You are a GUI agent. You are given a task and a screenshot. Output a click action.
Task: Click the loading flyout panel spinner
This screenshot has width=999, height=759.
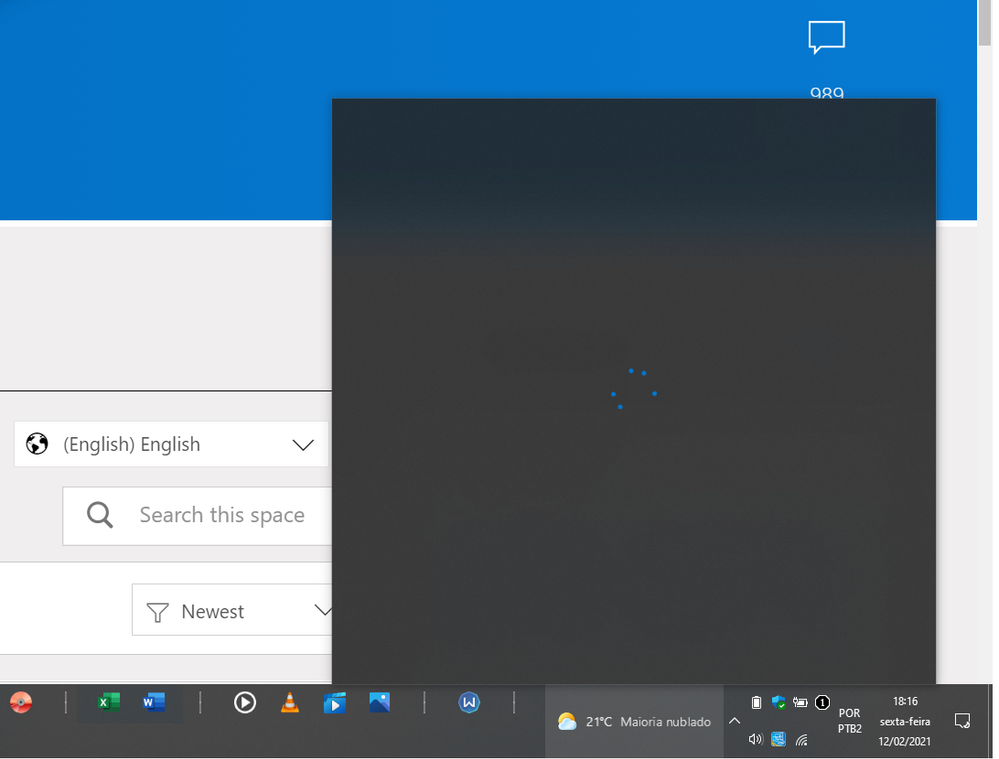[x=634, y=389]
